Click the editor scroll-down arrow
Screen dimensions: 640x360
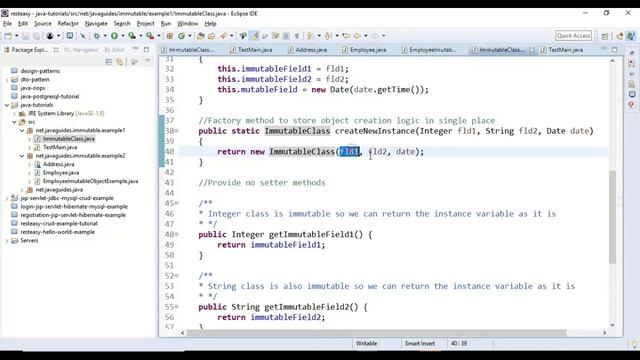click(x=612, y=325)
